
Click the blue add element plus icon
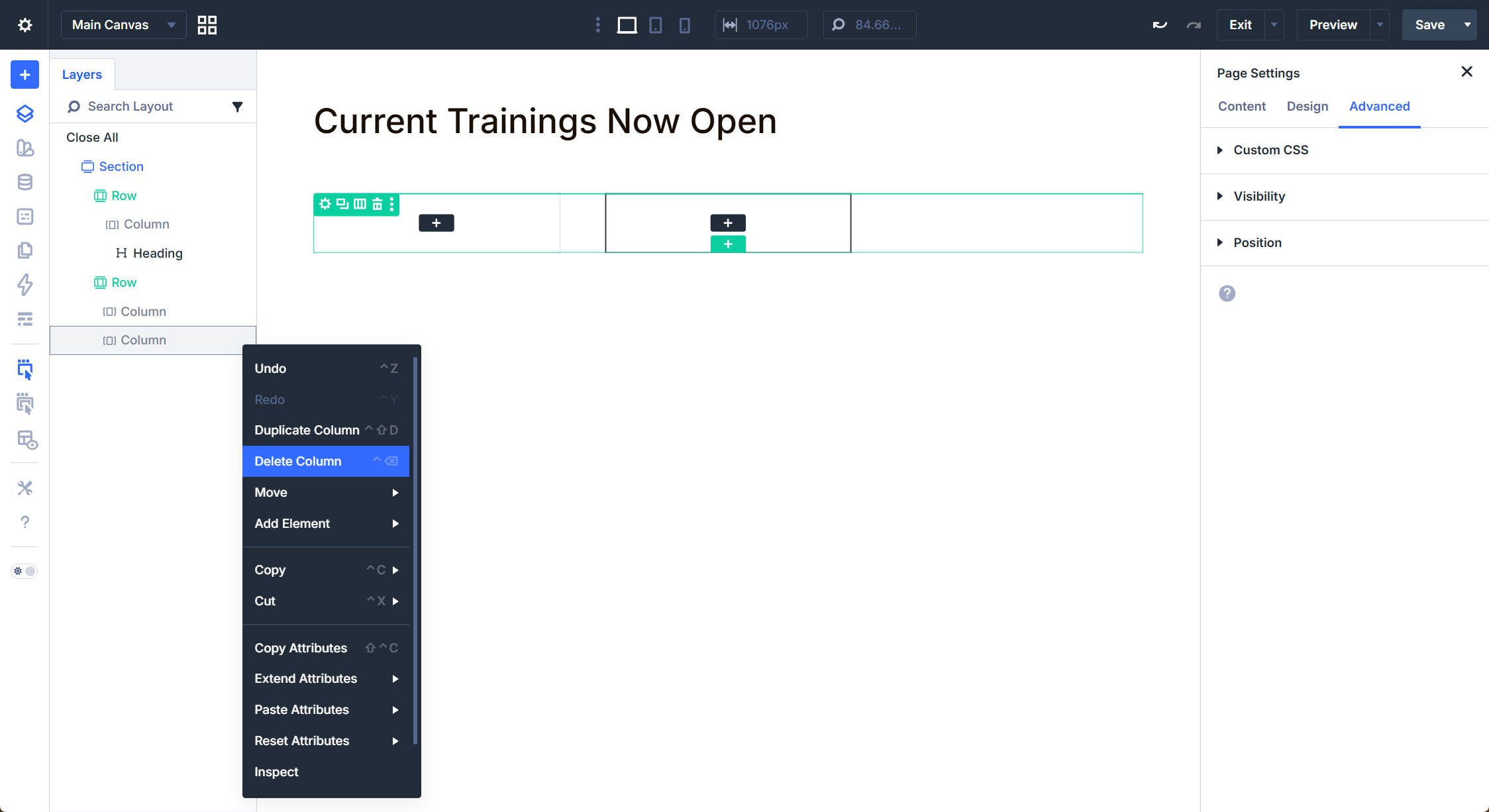click(x=25, y=75)
